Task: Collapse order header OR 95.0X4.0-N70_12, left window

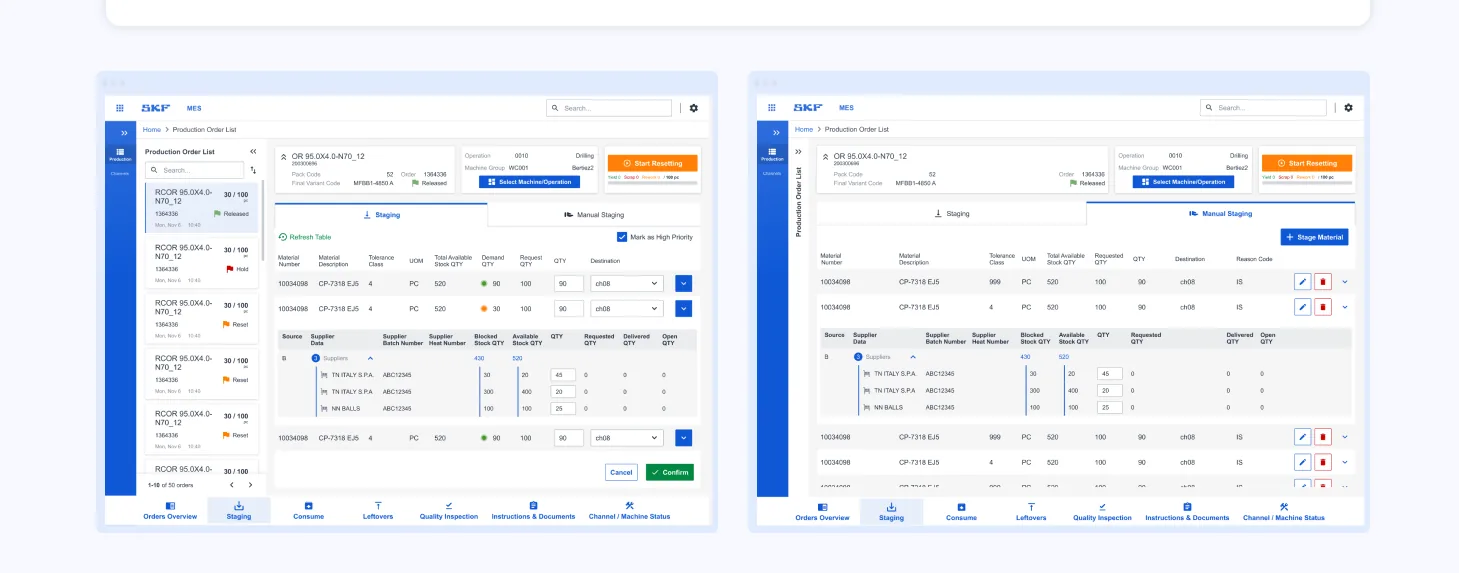Action: click(283, 157)
